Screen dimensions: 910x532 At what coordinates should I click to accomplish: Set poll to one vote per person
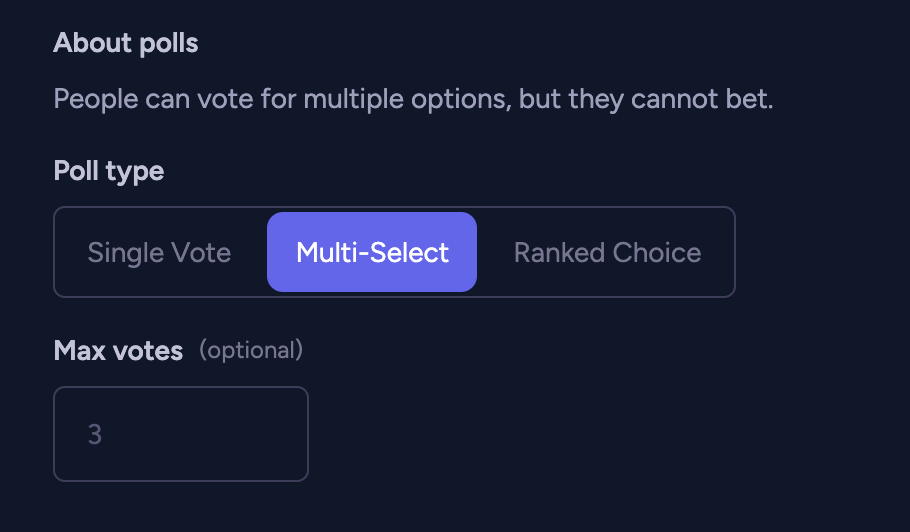(x=160, y=252)
